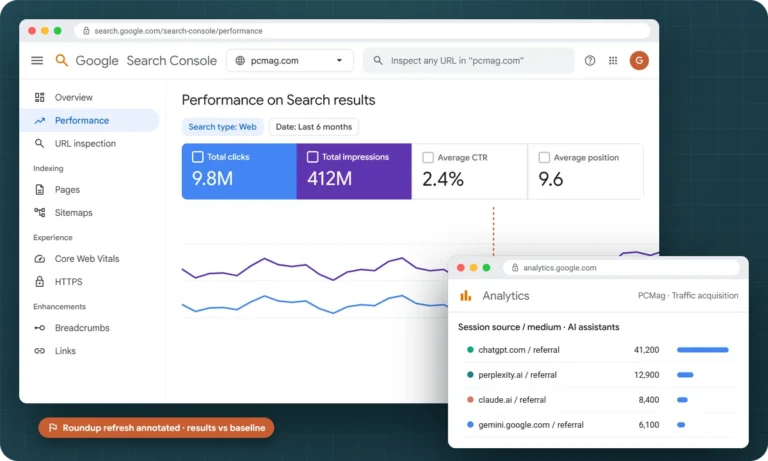This screenshot has width=768, height=461.
Task: Click the Roundup refresh annotated banner
Action: 156,428
